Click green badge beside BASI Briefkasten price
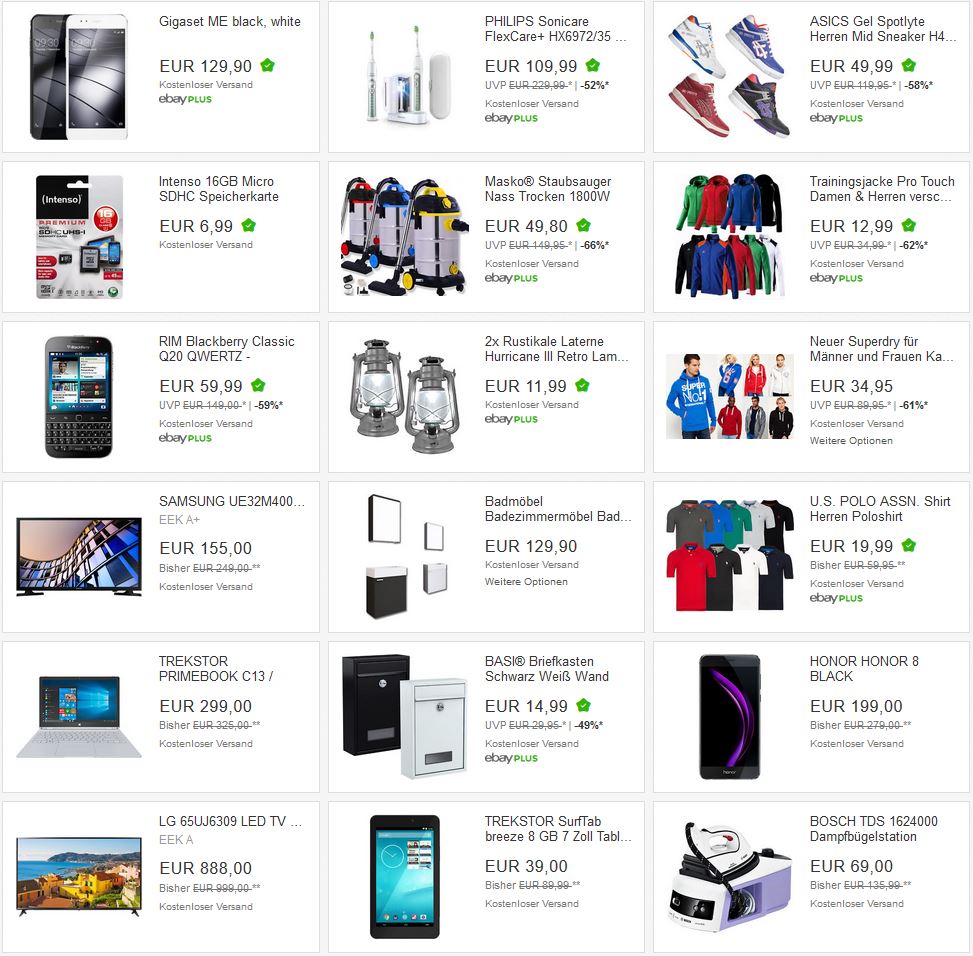 click(583, 705)
